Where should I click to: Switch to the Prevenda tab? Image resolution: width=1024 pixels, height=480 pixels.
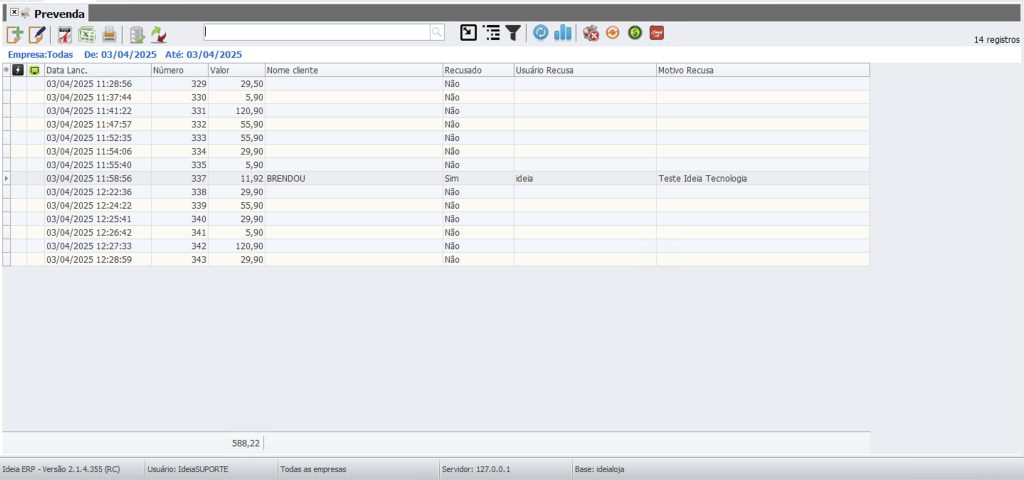point(59,13)
